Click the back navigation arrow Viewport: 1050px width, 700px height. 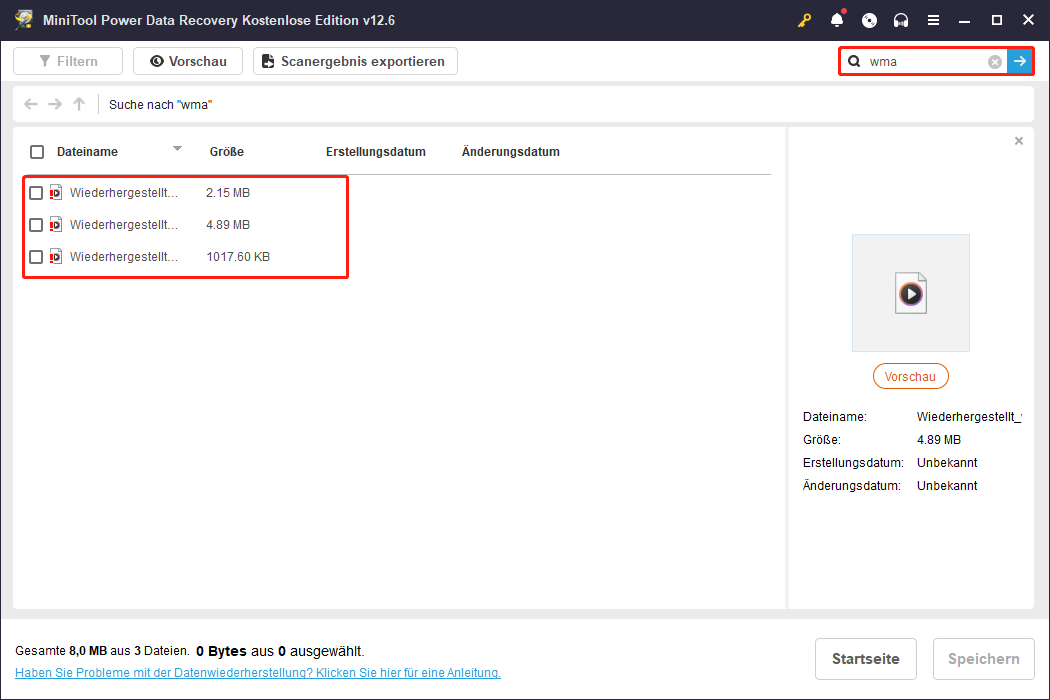point(31,104)
